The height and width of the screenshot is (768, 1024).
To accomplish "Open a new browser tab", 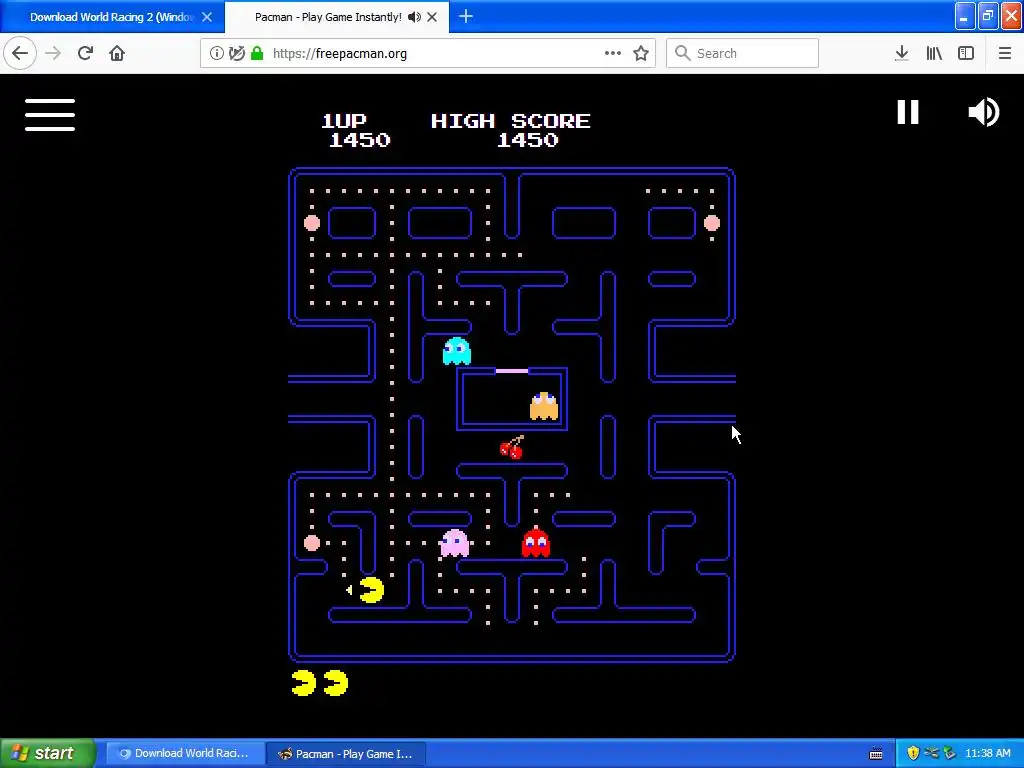I will (x=466, y=16).
